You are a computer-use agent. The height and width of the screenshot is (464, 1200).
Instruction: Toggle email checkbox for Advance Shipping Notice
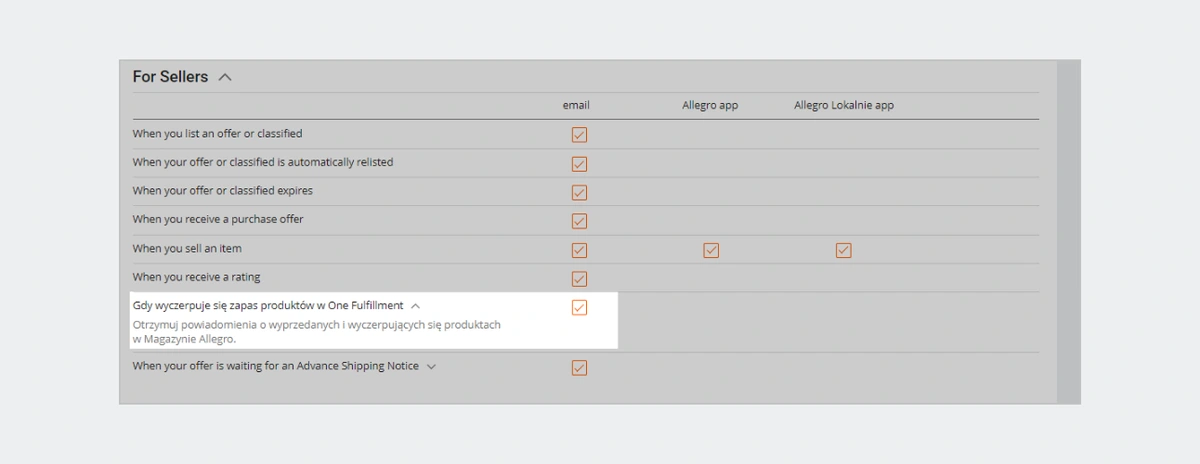(x=579, y=368)
